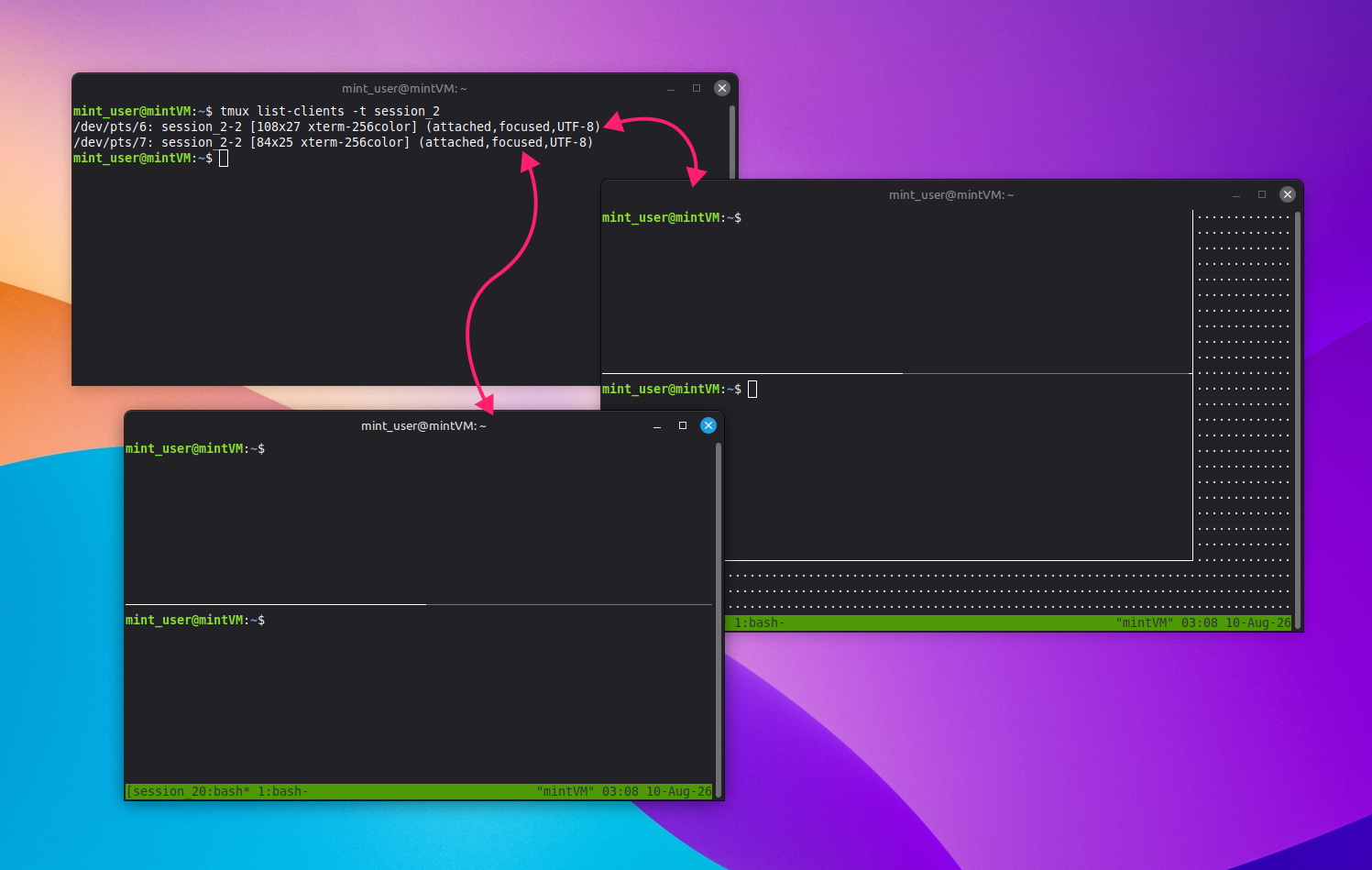Screen dimensions: 1372x870
Task: Click the title bar text of the right terminal
Action: (951, 194)
